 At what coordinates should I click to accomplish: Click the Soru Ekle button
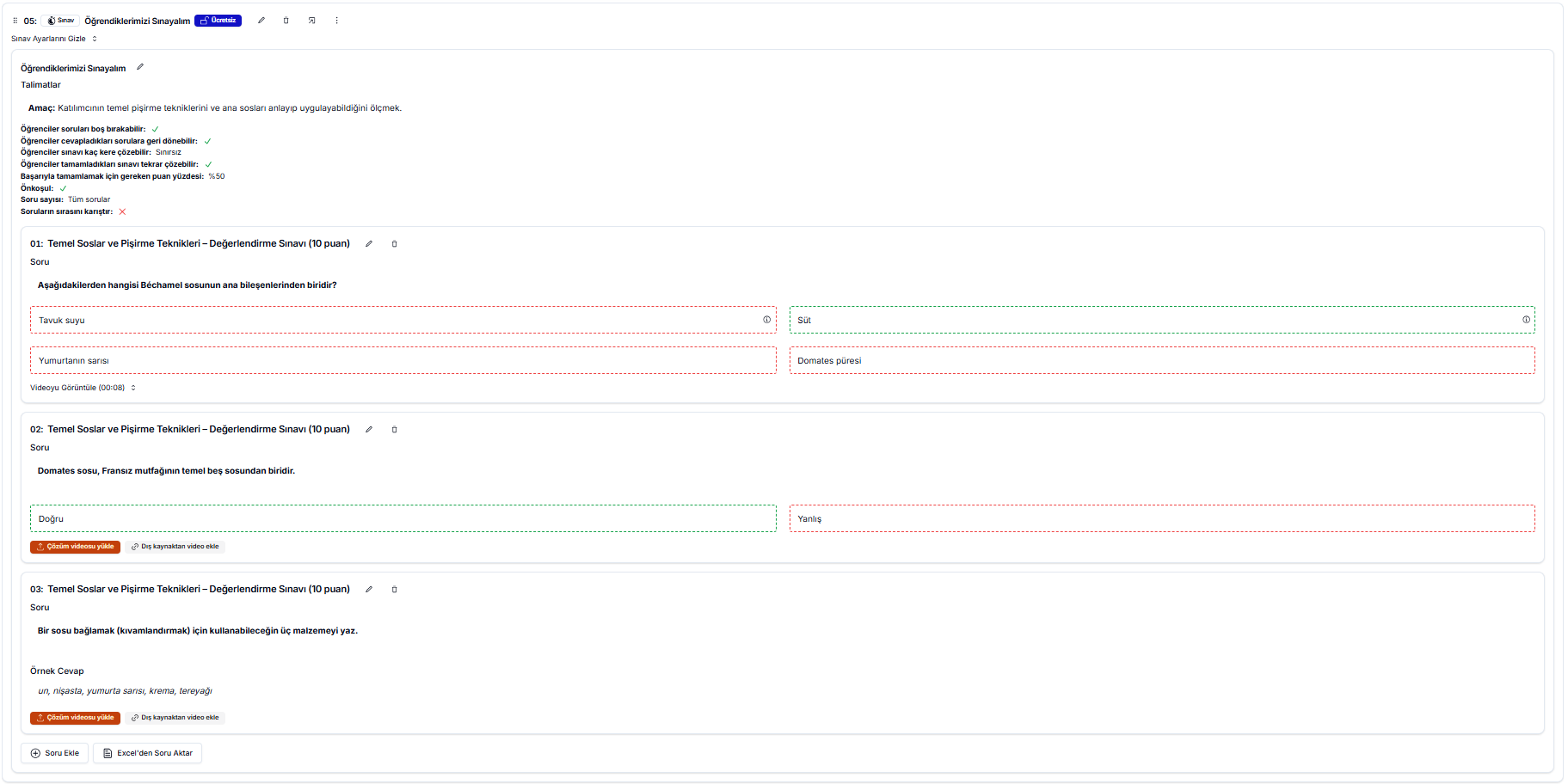point(54,753)
